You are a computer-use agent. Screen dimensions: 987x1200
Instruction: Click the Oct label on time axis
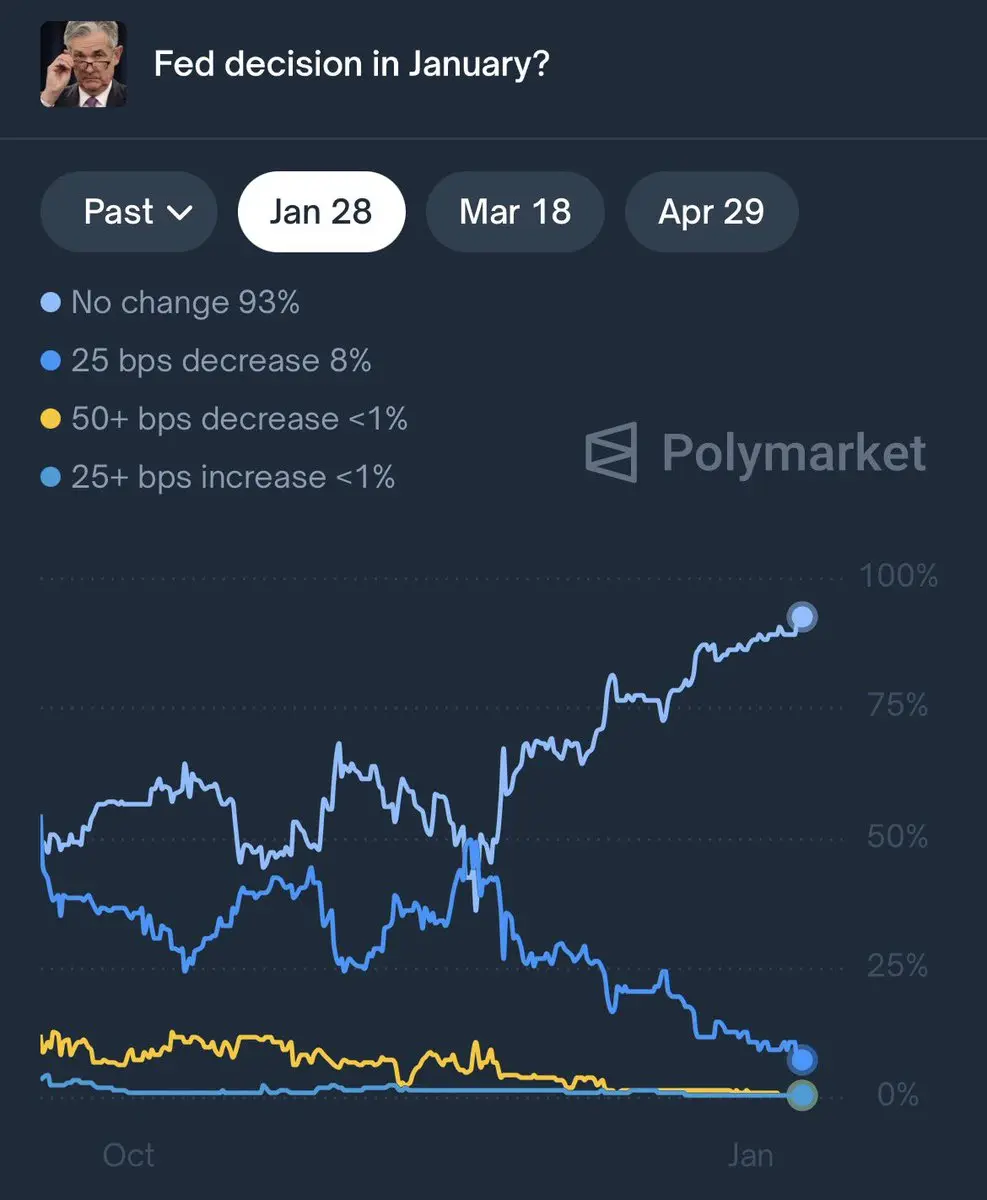click(x=129, y=1156)
